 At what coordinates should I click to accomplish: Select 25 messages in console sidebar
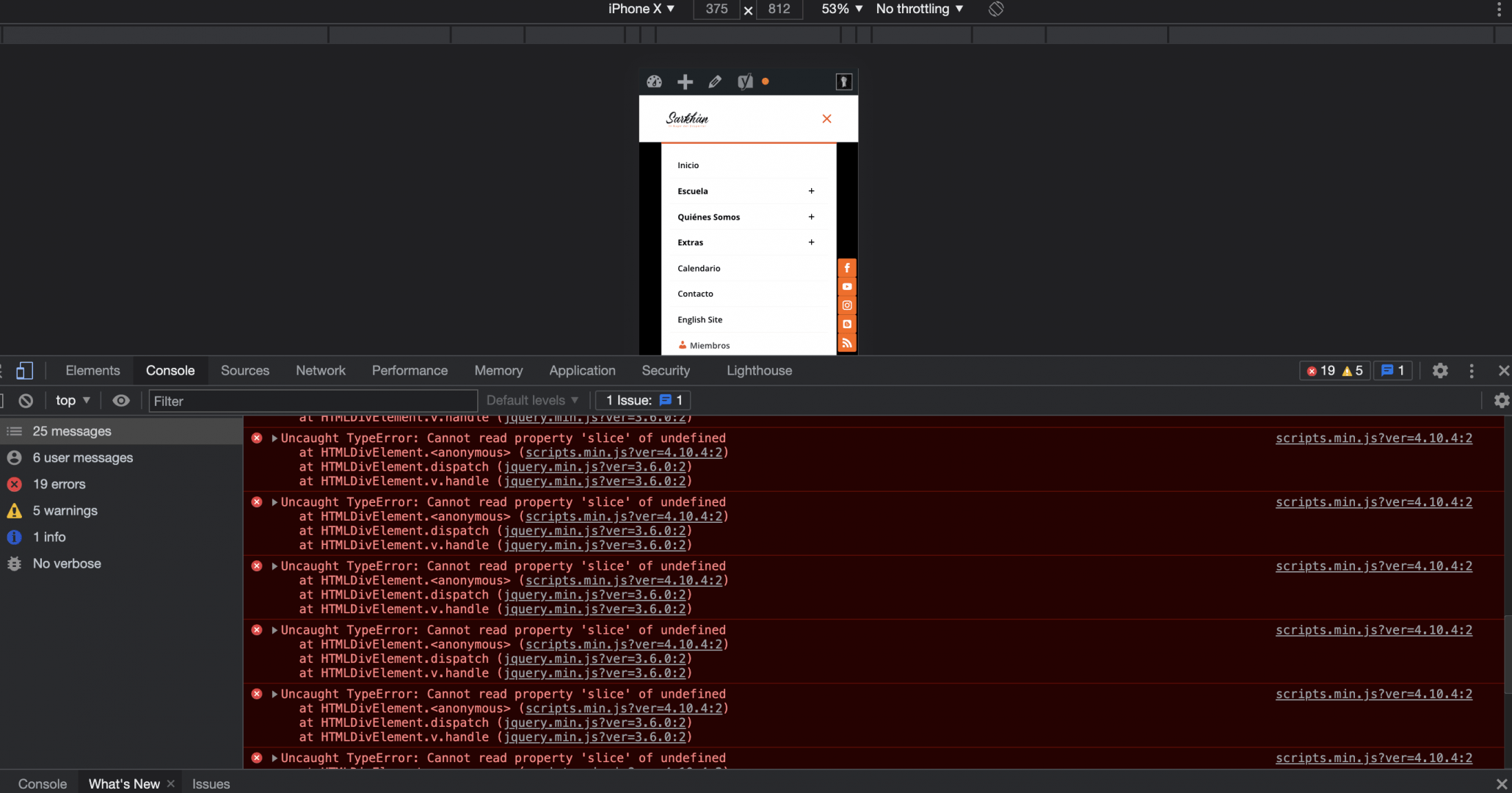coord(121,431)
